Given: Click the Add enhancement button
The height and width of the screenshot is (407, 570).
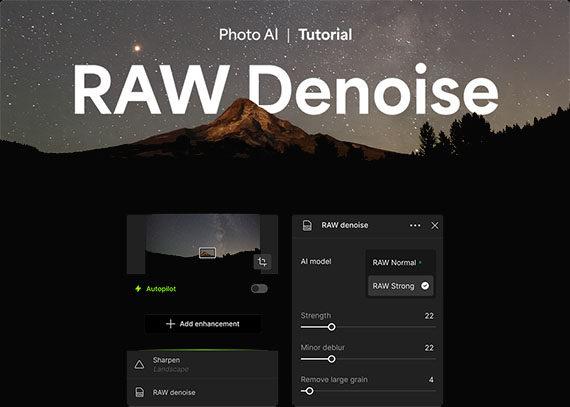Looking at the screenshot, I should (x=203, y=324).
